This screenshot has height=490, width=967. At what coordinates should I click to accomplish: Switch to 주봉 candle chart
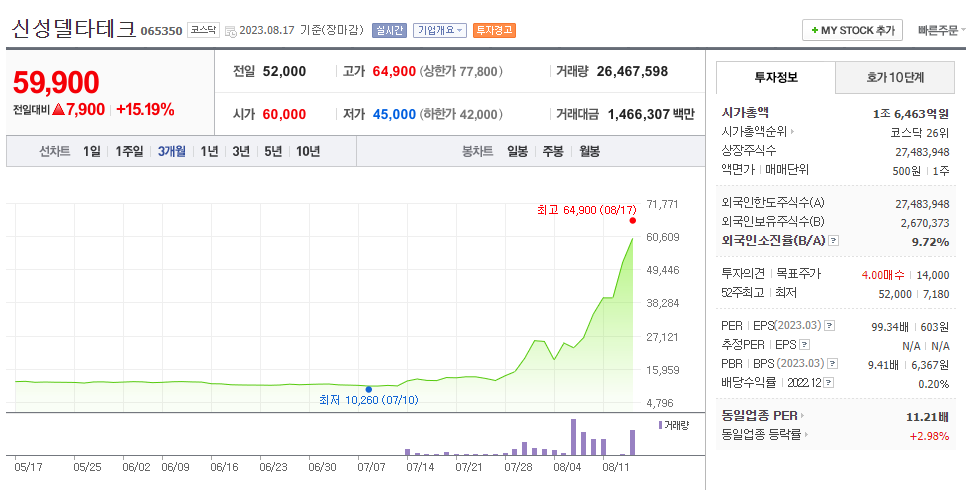(x=553, y=152)
